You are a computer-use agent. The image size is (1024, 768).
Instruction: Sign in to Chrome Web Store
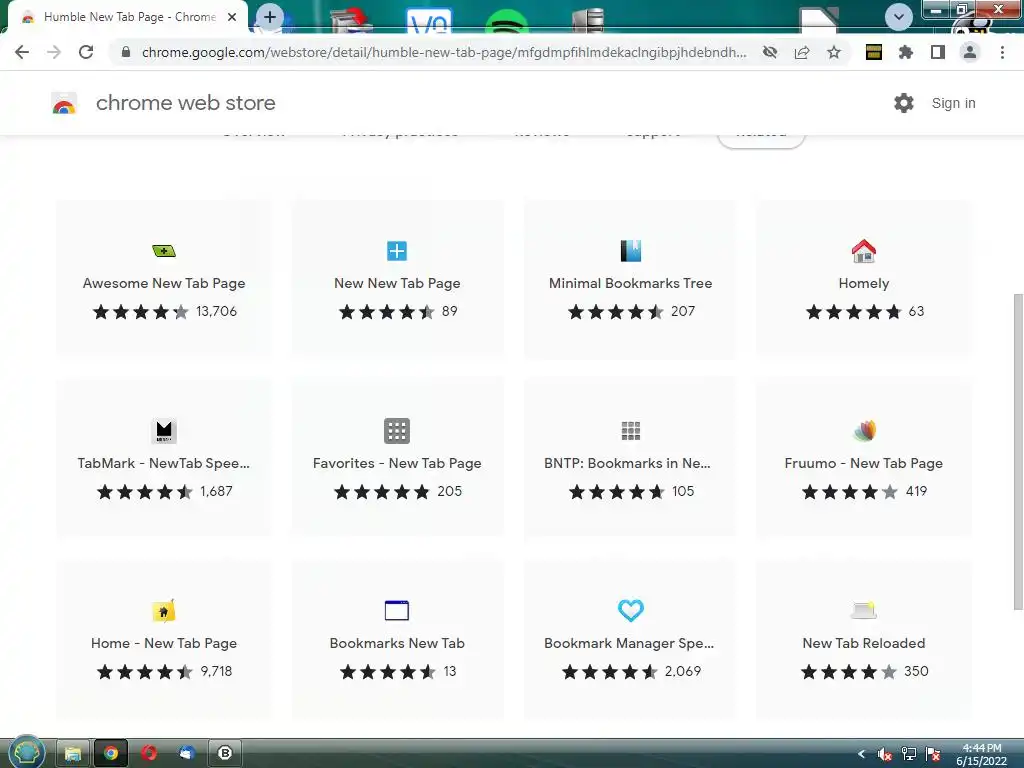(x=953, y=103)
